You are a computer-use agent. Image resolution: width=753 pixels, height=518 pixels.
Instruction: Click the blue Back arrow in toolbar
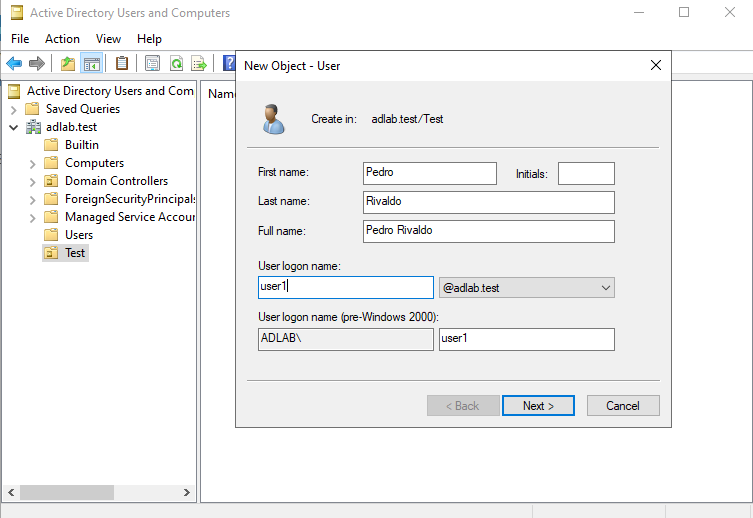tap(14, 64)
